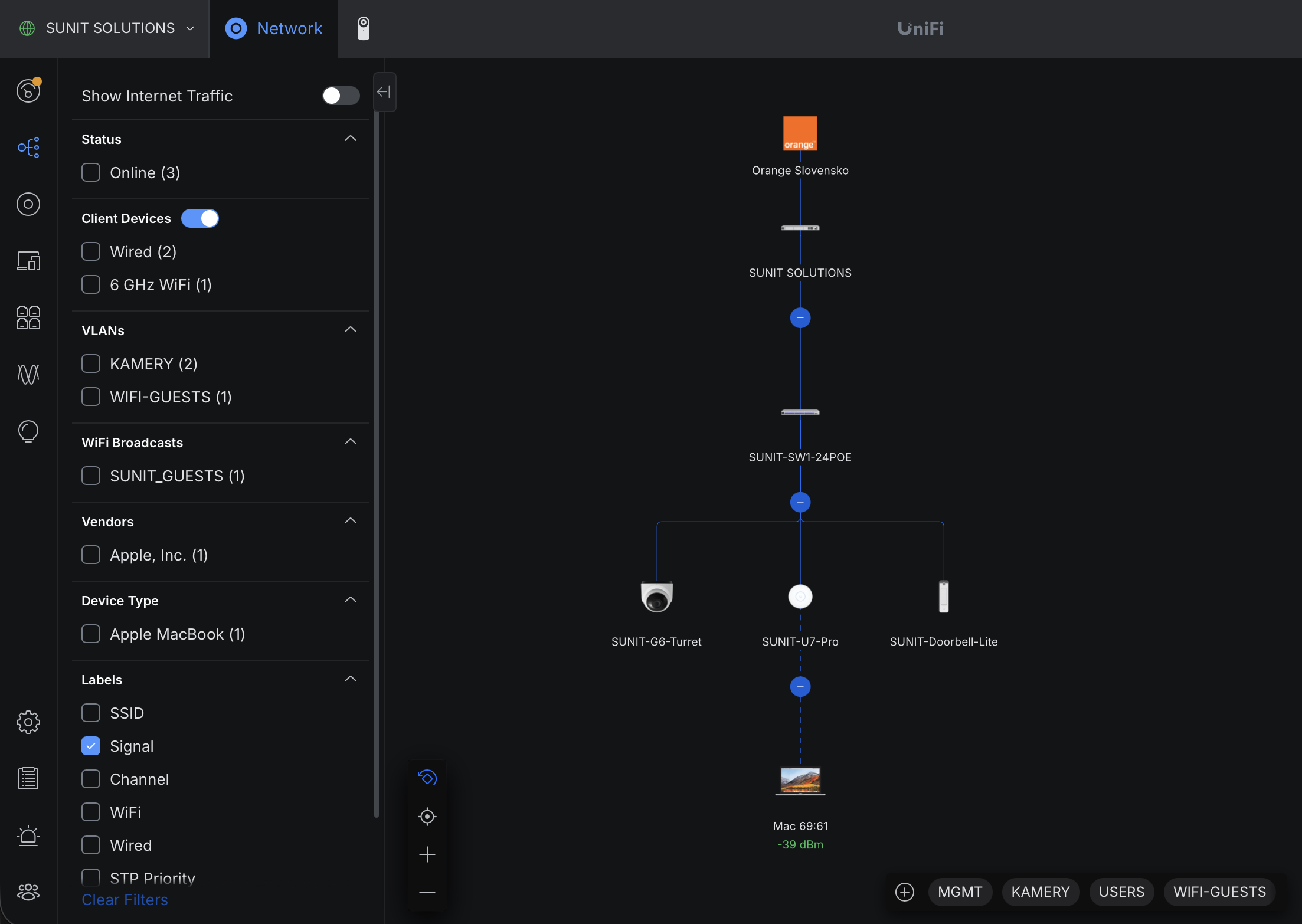Click the zoom in plus icon

[427, 854]
